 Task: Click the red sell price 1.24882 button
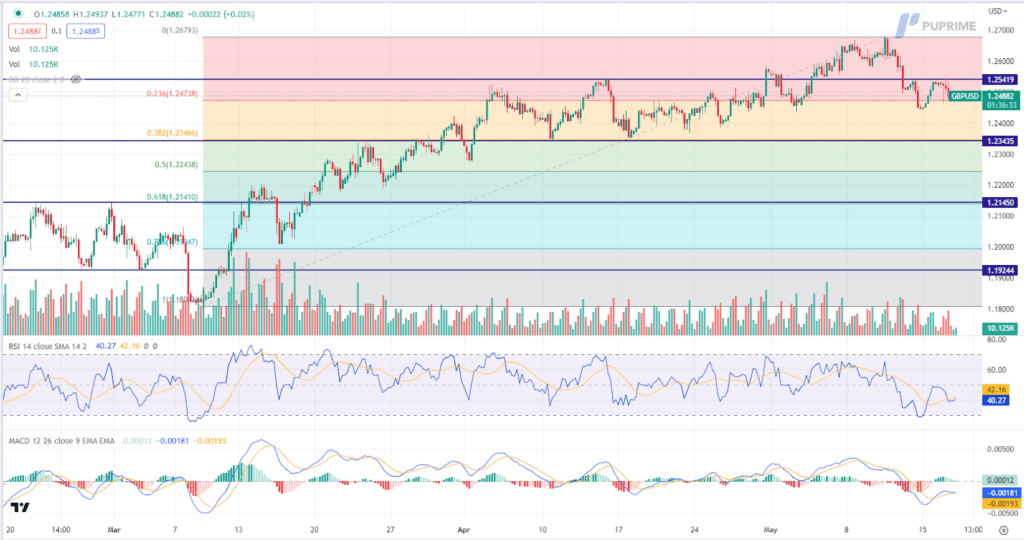[x=27, y=31]
